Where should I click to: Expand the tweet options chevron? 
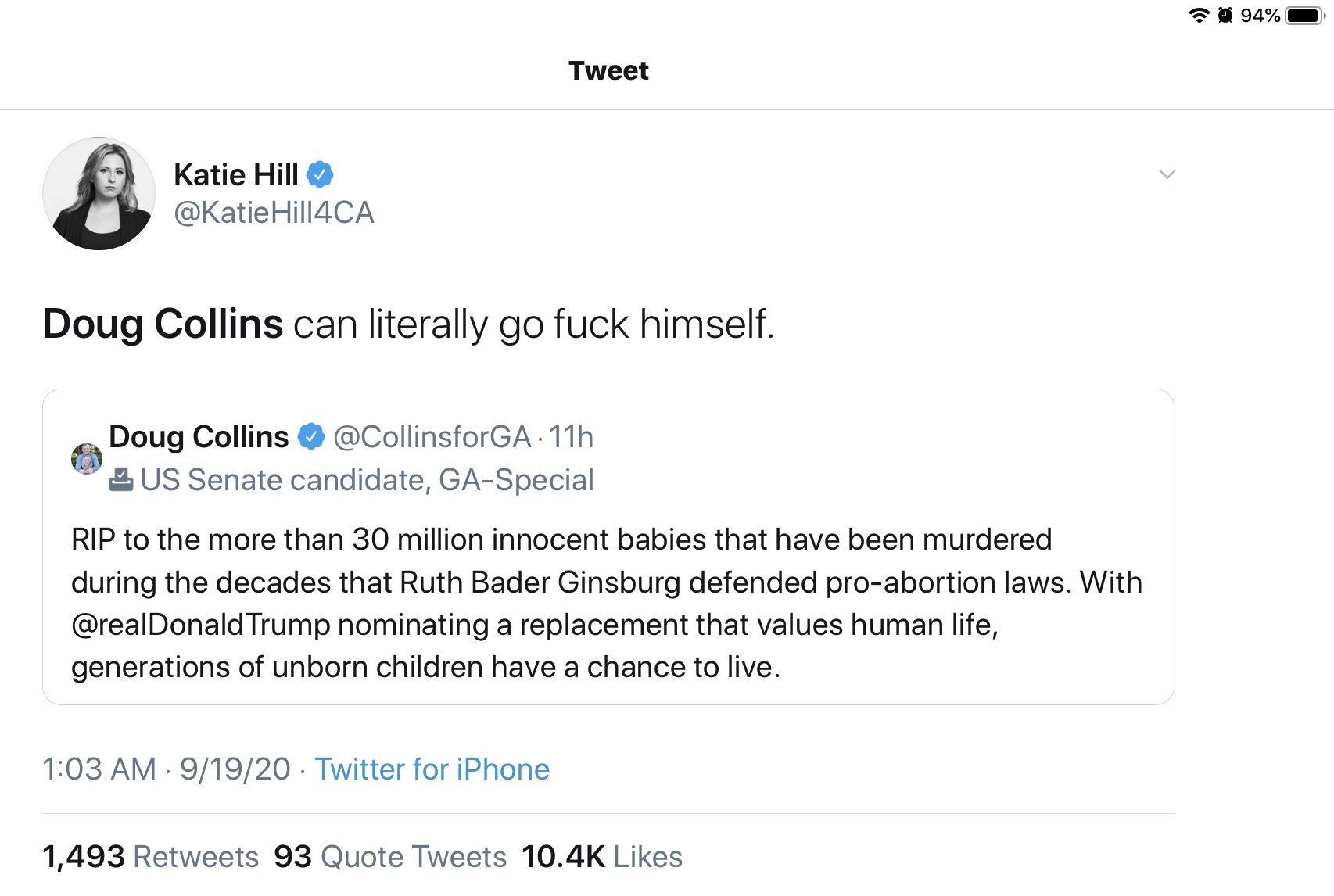tap(1167, 174)
